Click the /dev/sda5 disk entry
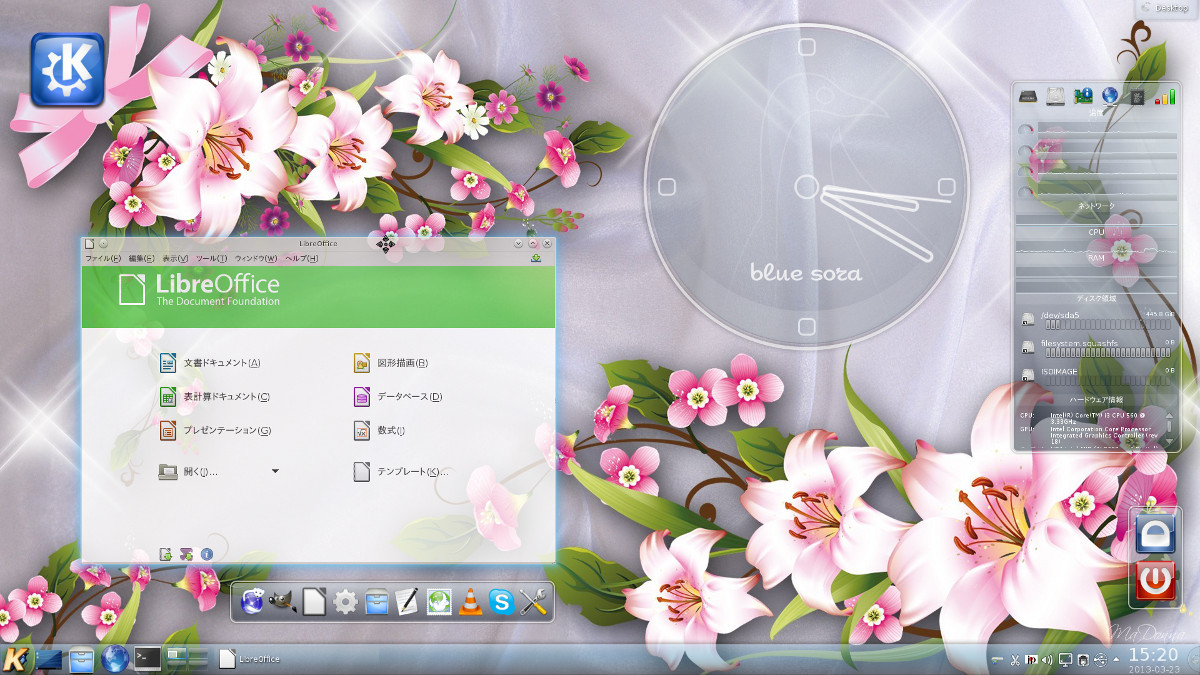Image resolution: width=1200 pixels, height=675 pixels. point(1097,319)
